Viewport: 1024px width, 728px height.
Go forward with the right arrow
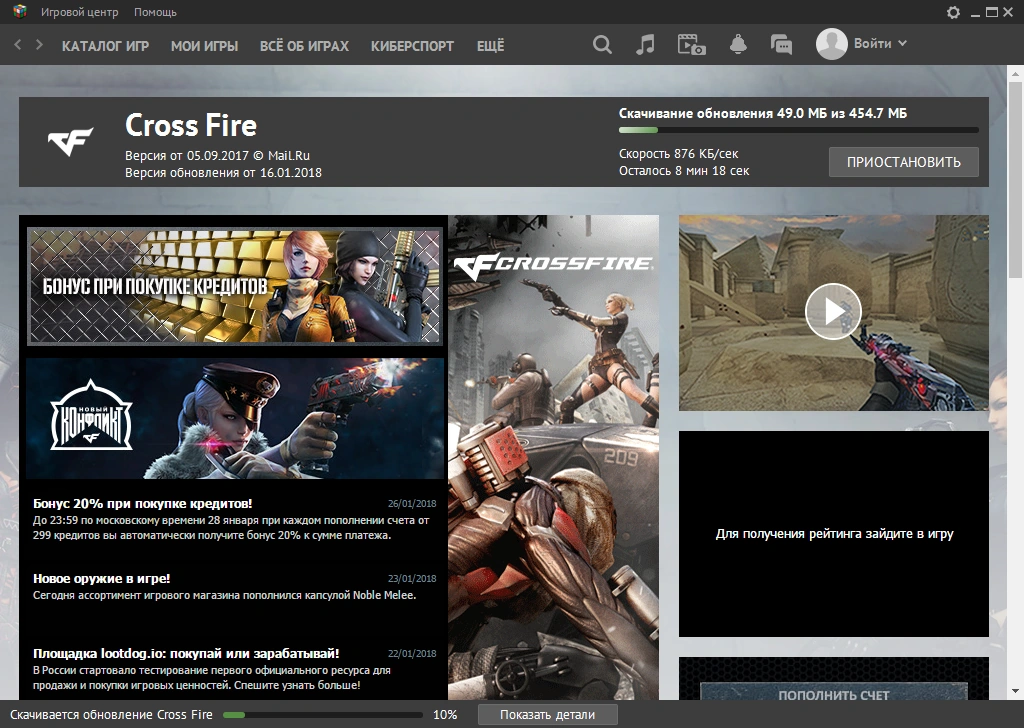coord(39,45)
